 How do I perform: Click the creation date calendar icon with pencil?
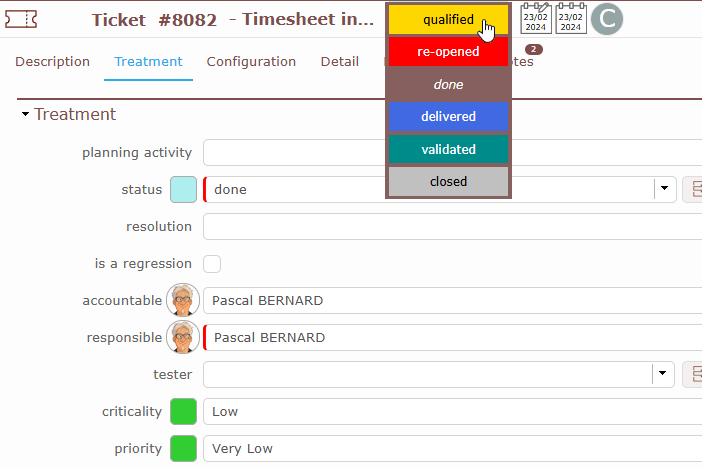tap(536, 19)
